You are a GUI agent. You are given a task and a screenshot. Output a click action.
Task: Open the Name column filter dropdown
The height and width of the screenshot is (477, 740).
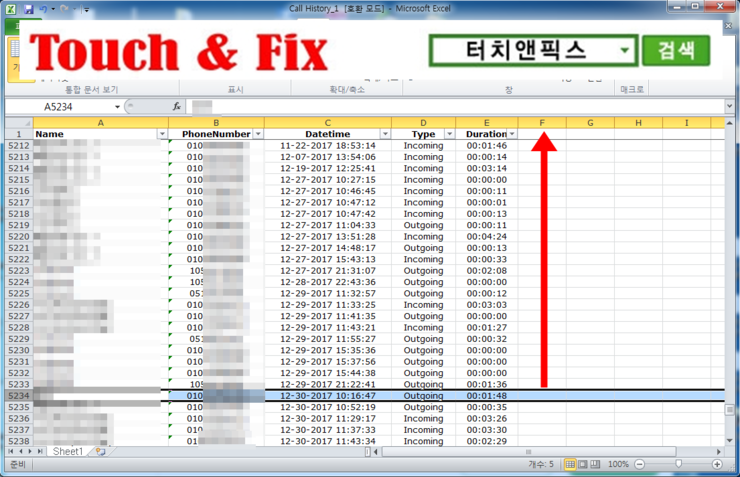point(162,134)
